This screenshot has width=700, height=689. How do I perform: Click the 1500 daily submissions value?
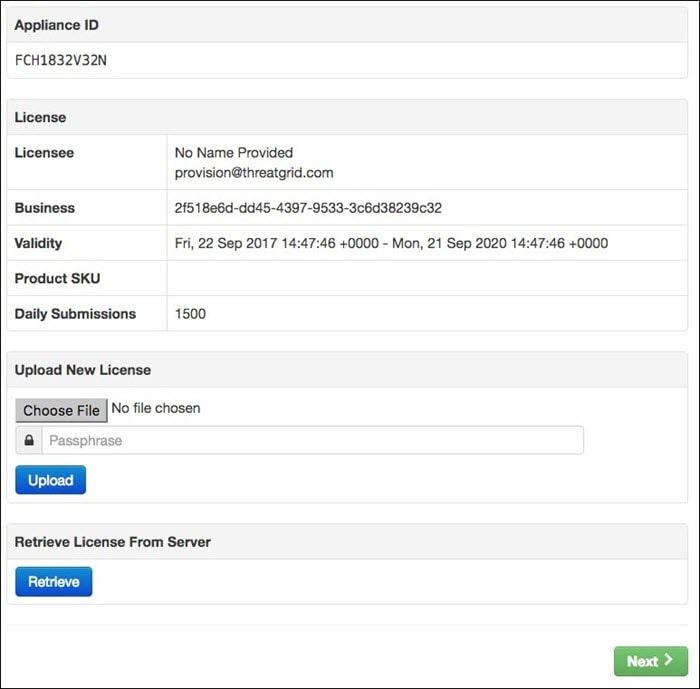point(190,313)
